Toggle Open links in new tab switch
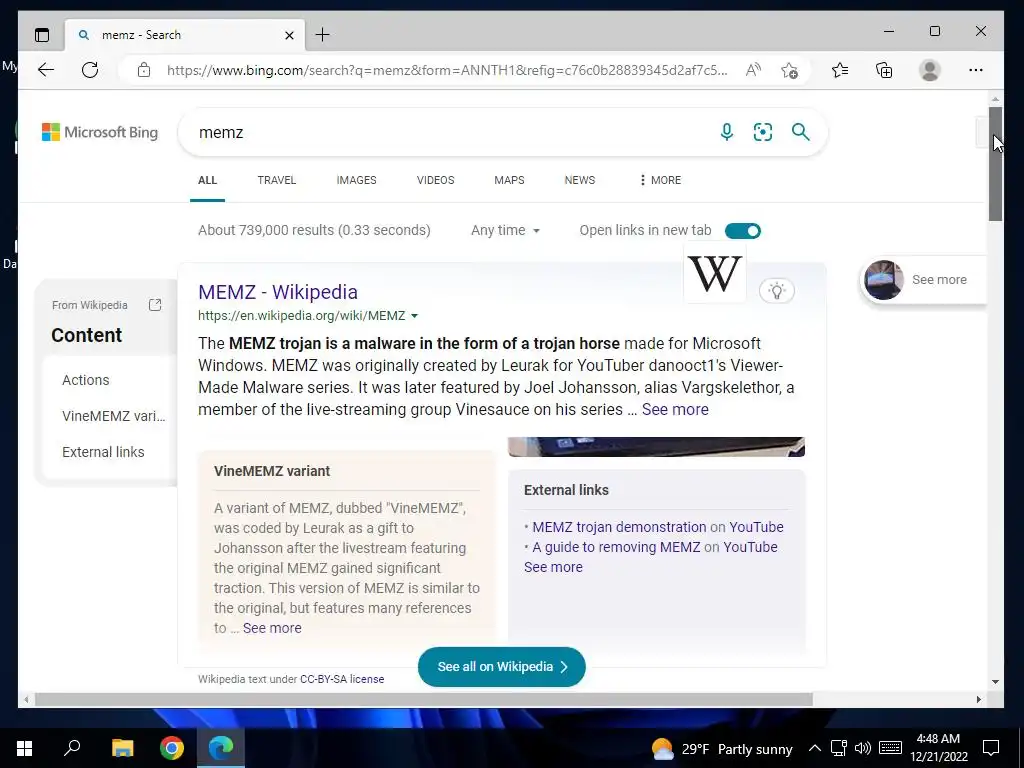This screenshot has width=1024, height=768. pos(743,231)
